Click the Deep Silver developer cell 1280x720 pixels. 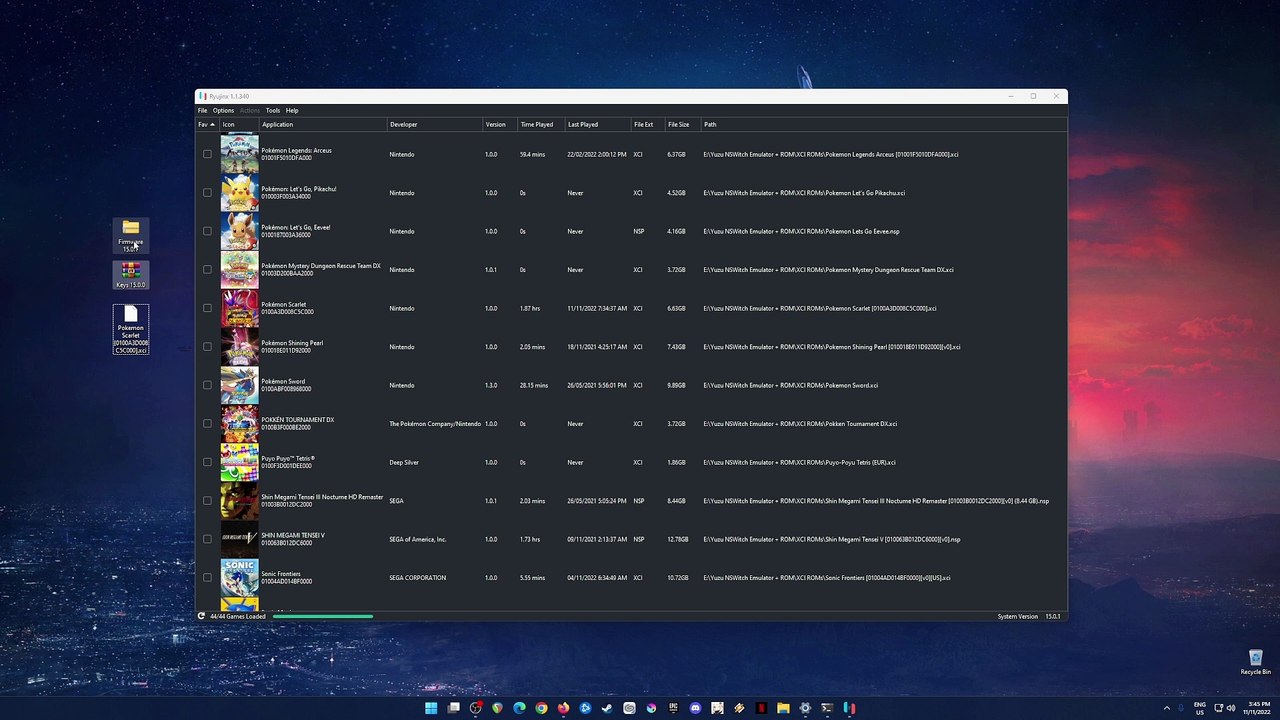pyautogui.click(x=404, y=462)
